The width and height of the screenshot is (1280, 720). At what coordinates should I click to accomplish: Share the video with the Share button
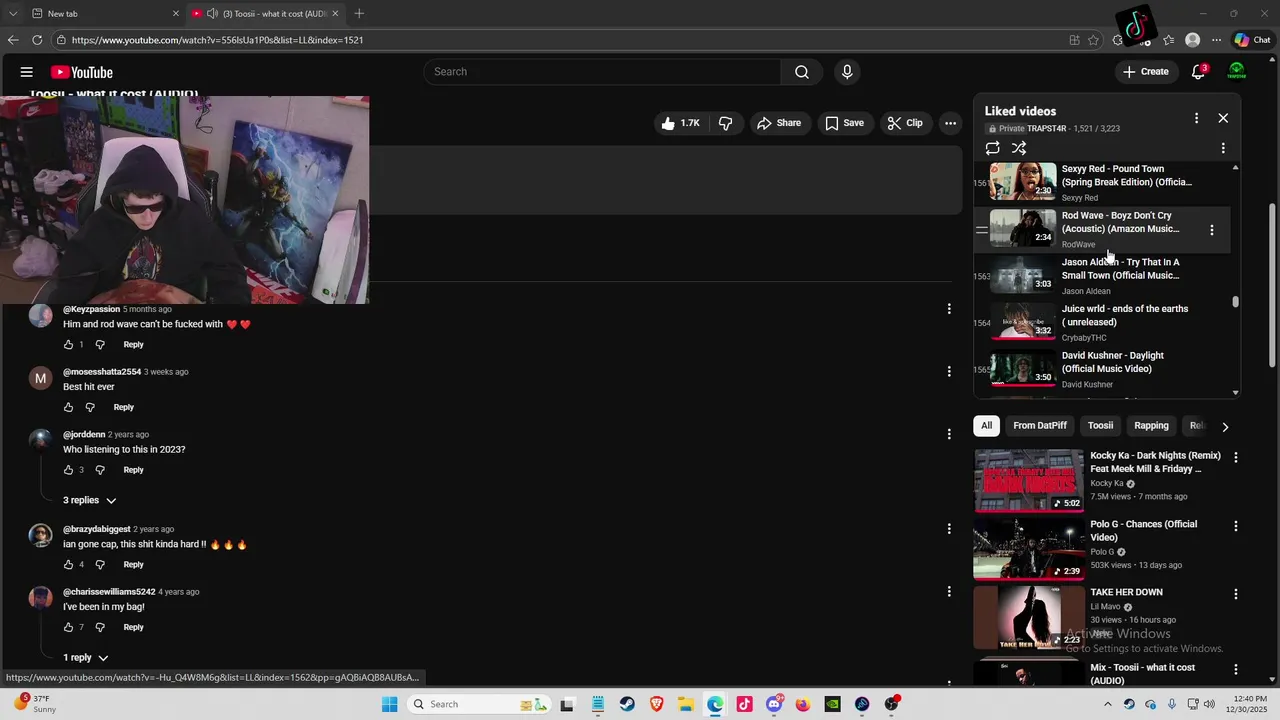(779, 123)
